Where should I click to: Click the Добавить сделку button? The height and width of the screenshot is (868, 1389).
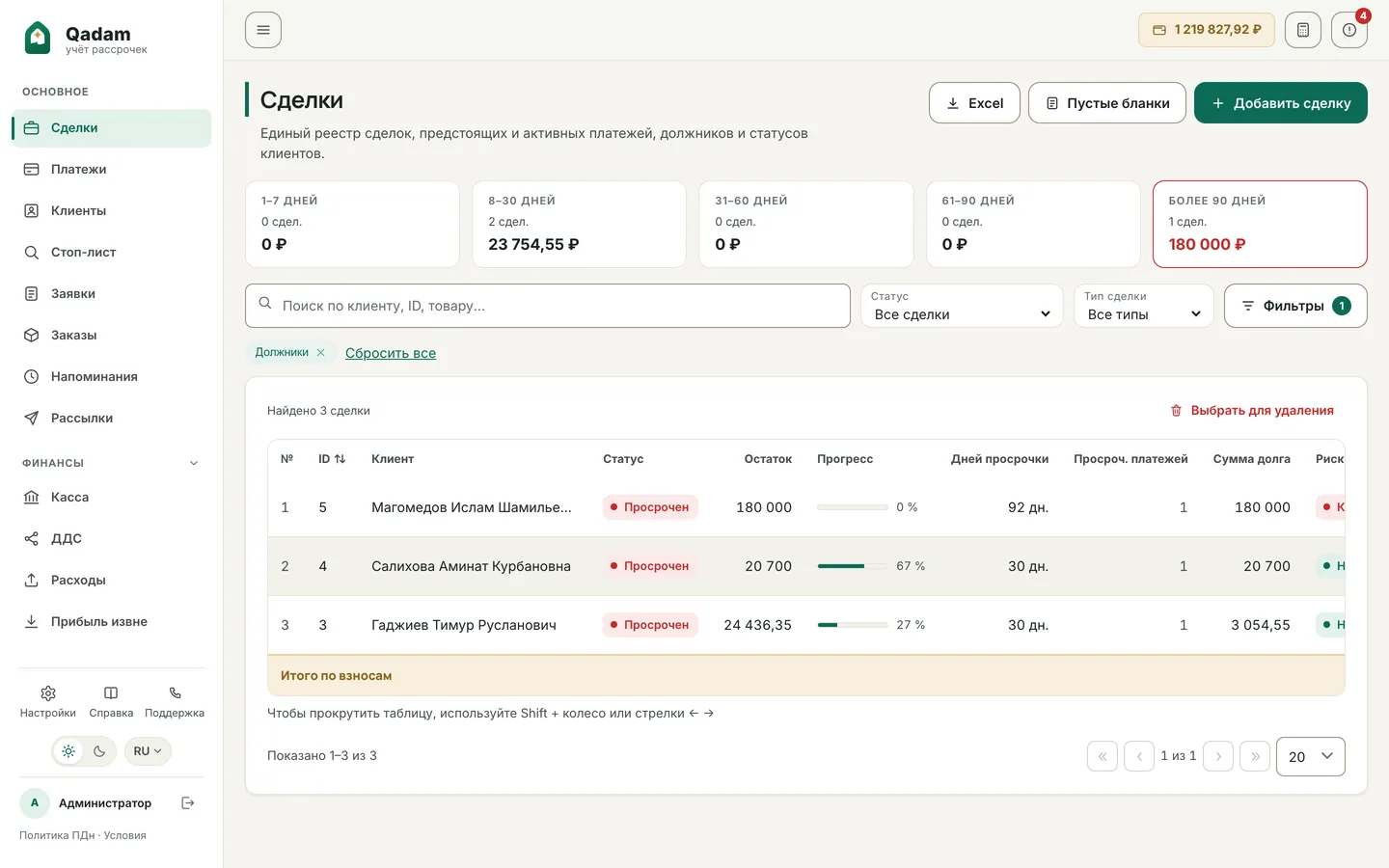point(1281,103)
